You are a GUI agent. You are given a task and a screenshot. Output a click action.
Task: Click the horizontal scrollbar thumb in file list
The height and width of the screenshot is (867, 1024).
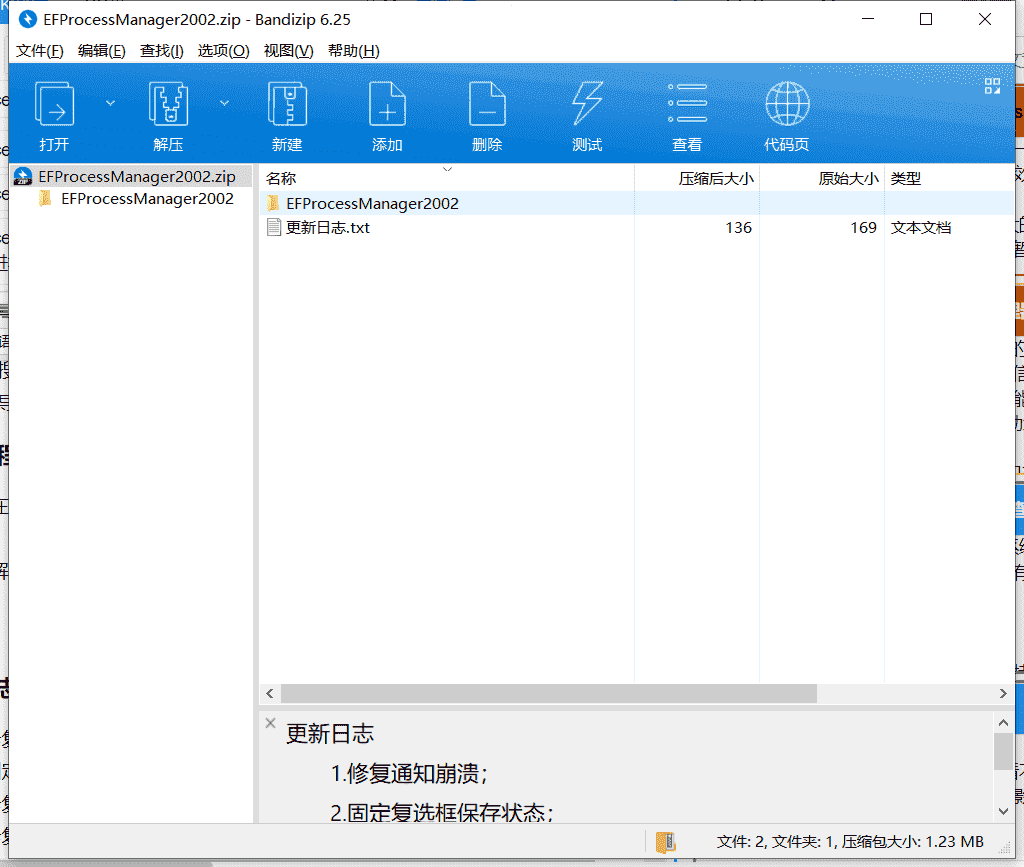coord(549,693)
